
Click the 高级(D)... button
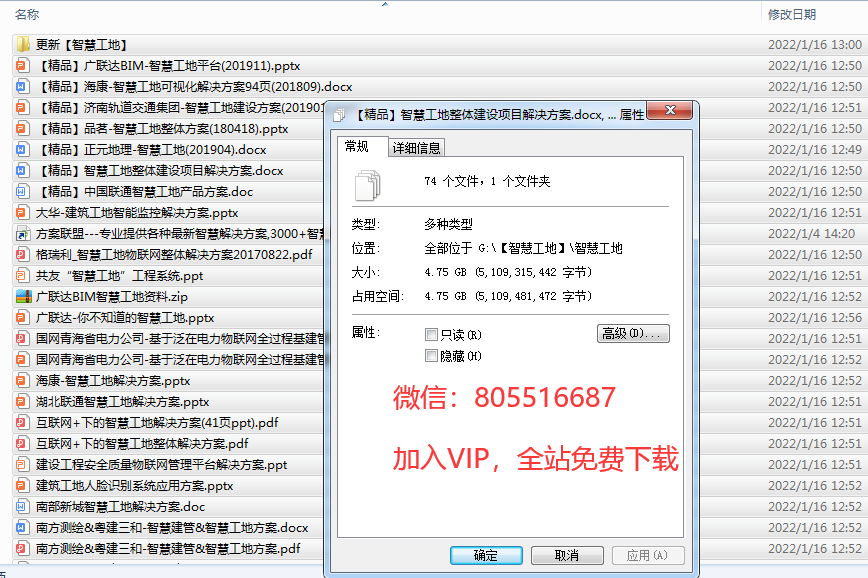(633, 333)
